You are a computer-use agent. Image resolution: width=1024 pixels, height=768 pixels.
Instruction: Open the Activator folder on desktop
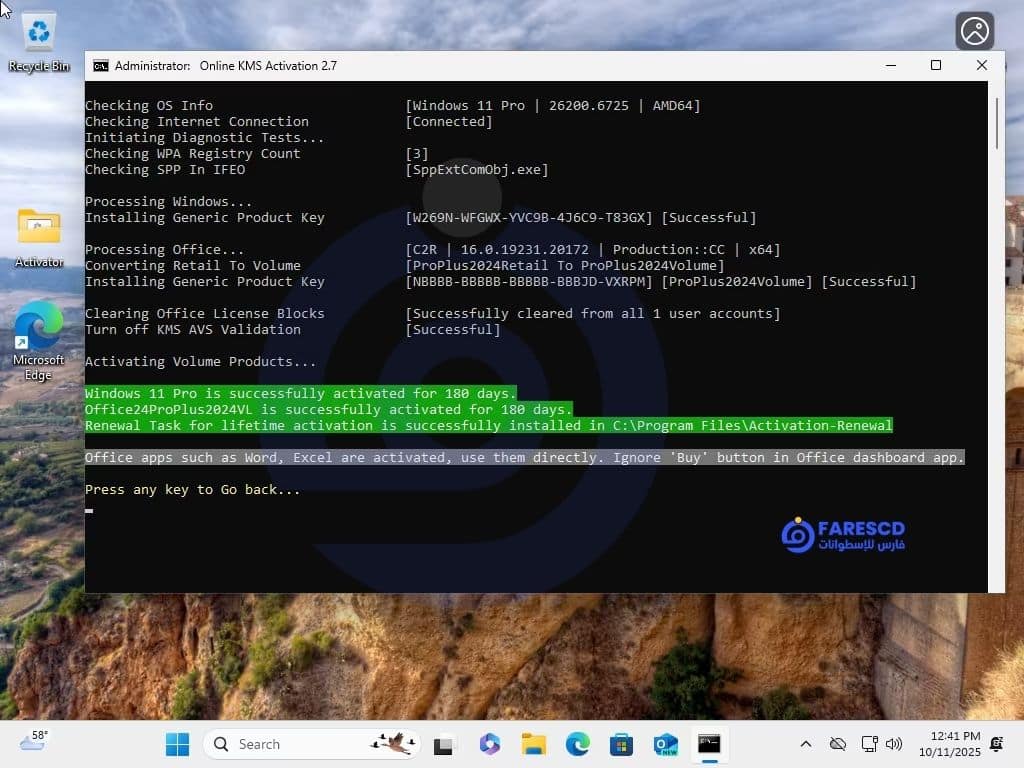point(39,235)
